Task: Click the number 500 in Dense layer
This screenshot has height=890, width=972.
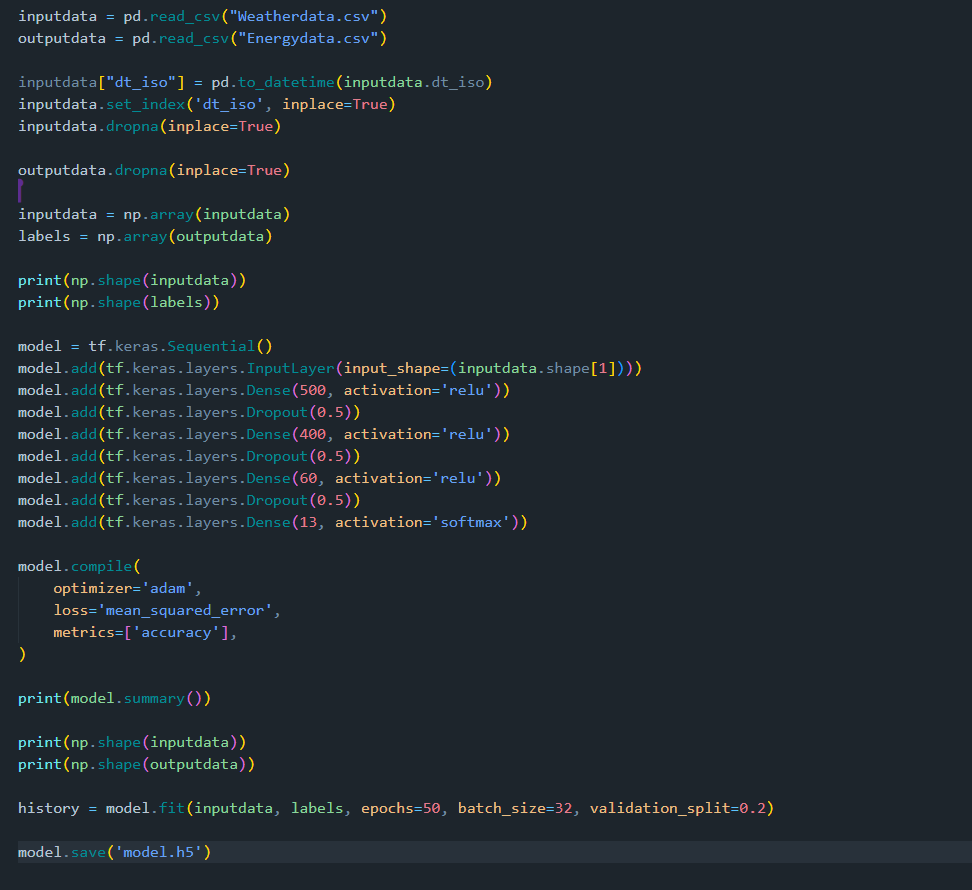Action: (x=312, y=390)
